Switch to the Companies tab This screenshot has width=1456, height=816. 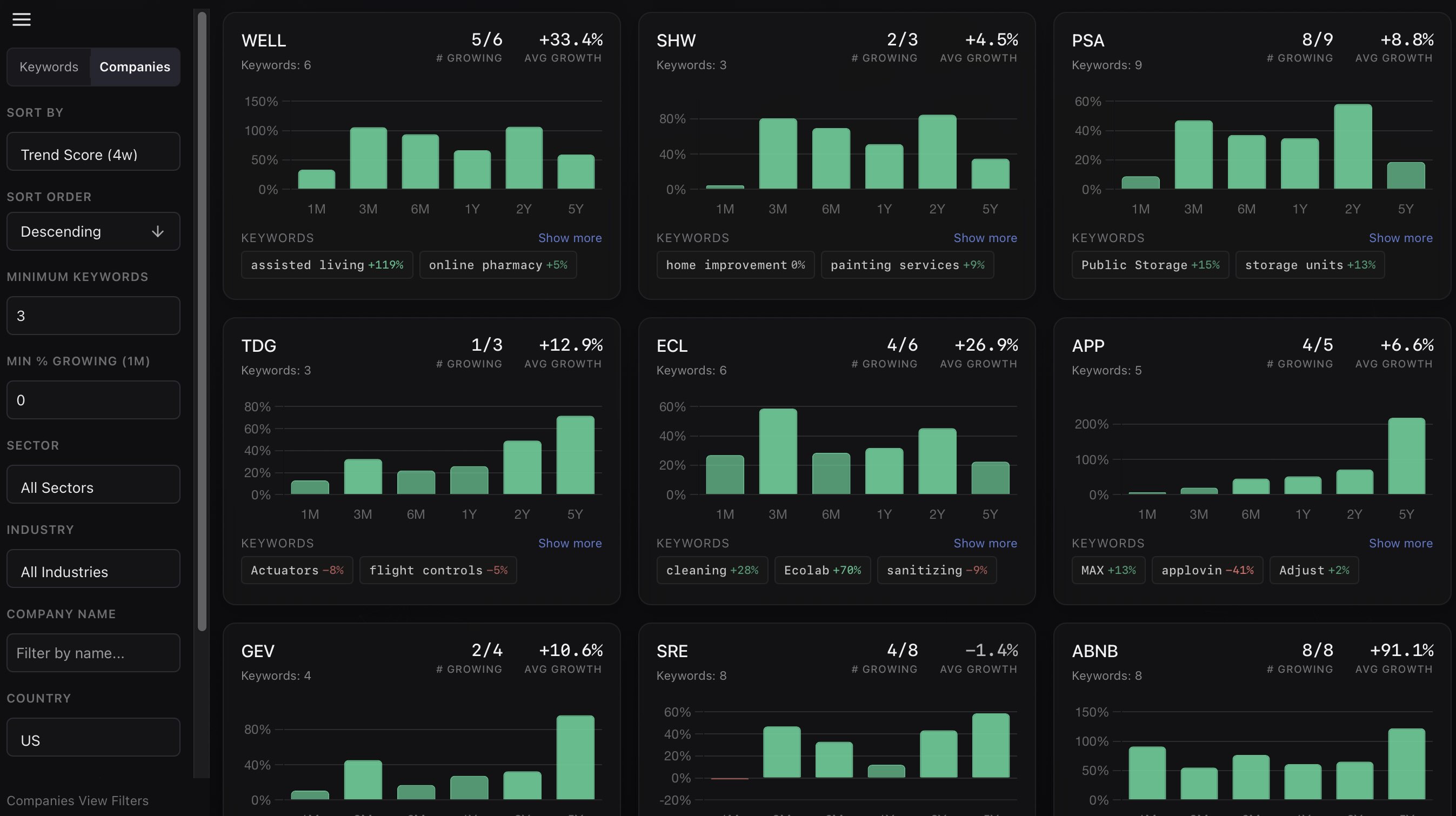(135, 66)
